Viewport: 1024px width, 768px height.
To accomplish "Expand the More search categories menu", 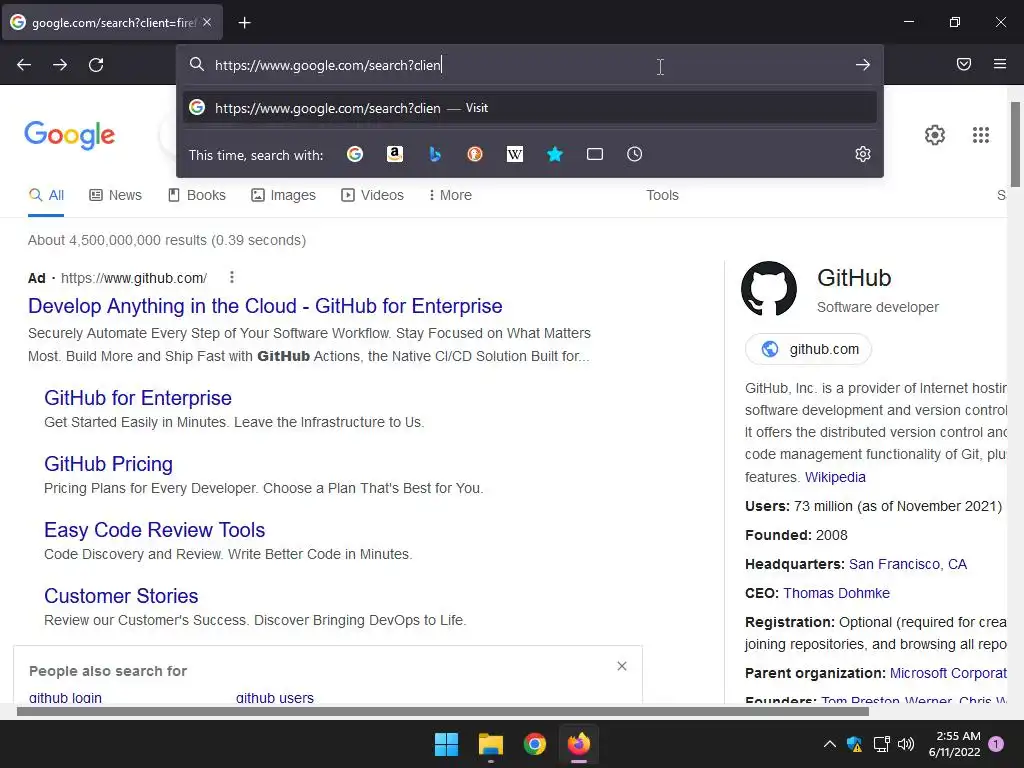I will [x=450, y=195].
